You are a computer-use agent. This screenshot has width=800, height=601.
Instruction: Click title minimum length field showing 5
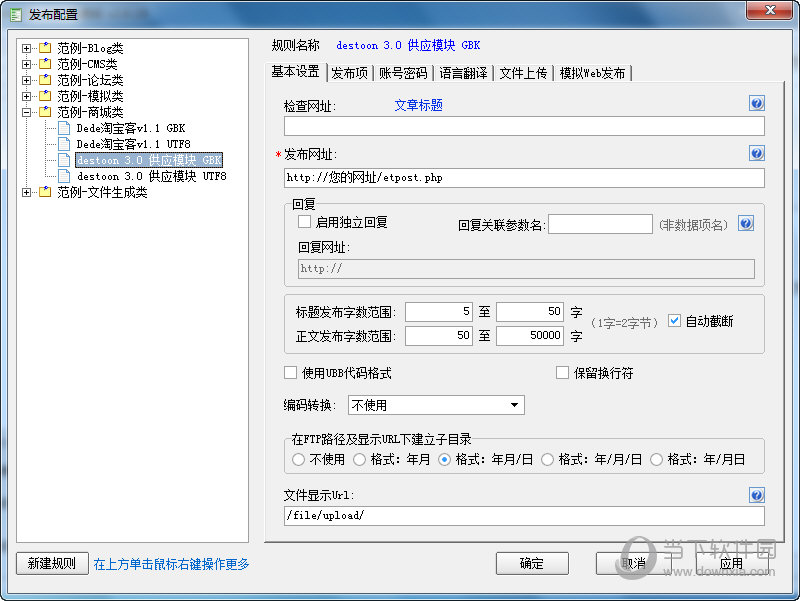click(x=439, y=312)
